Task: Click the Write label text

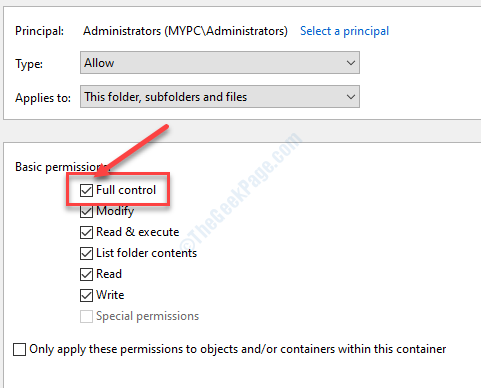Action: click(x=110, y=295)
